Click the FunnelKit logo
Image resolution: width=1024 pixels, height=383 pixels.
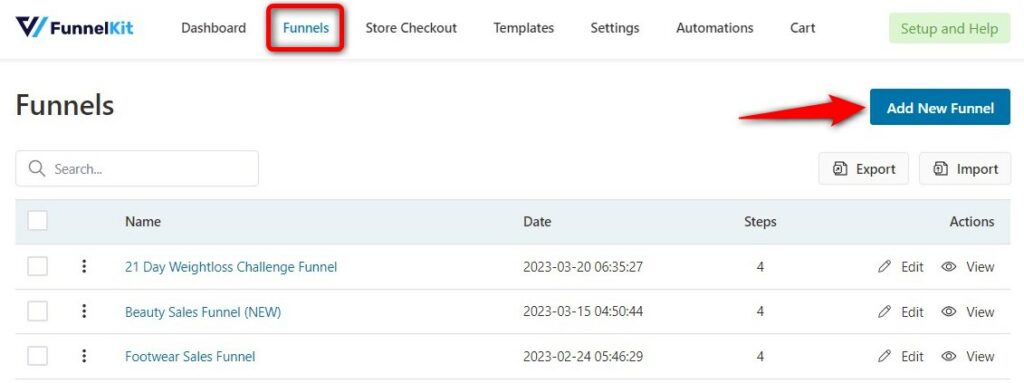coord(74,28)
